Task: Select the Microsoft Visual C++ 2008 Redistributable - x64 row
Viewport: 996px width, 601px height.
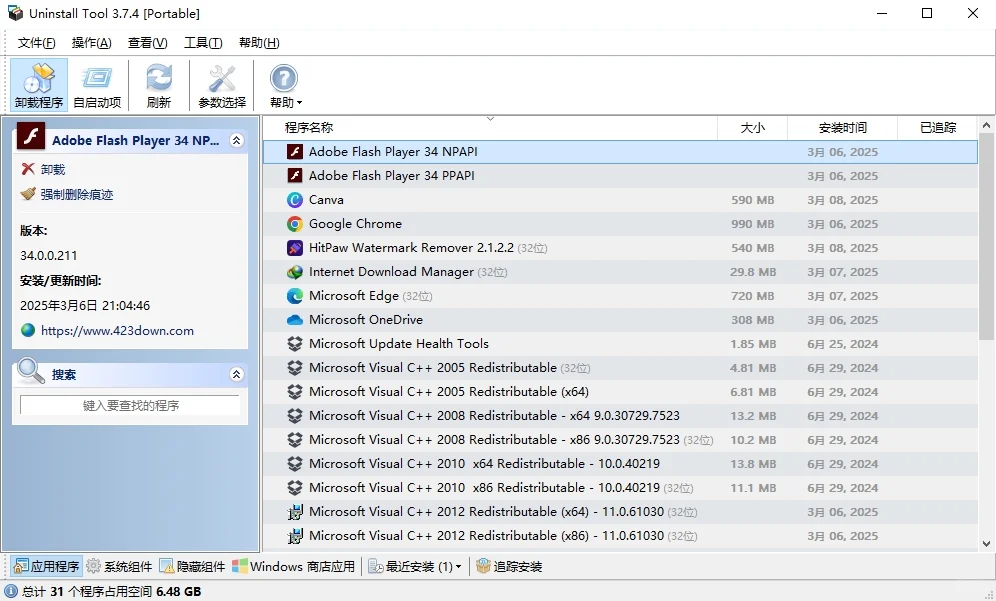Action: (x=621, y=416)
